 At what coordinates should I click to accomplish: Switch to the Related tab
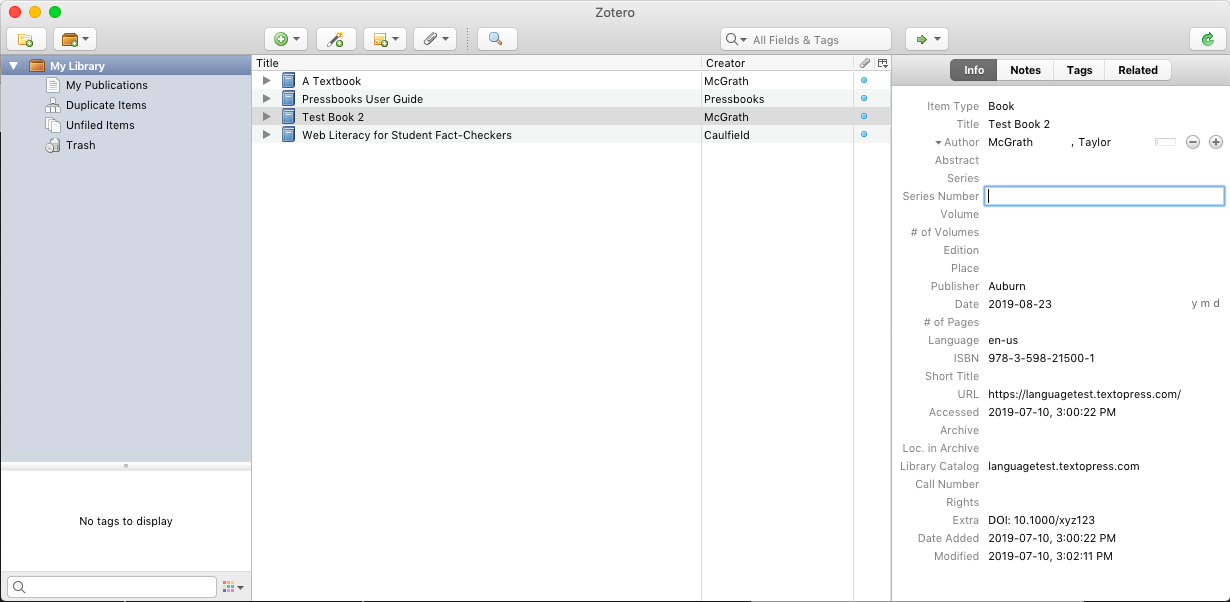1138,70
